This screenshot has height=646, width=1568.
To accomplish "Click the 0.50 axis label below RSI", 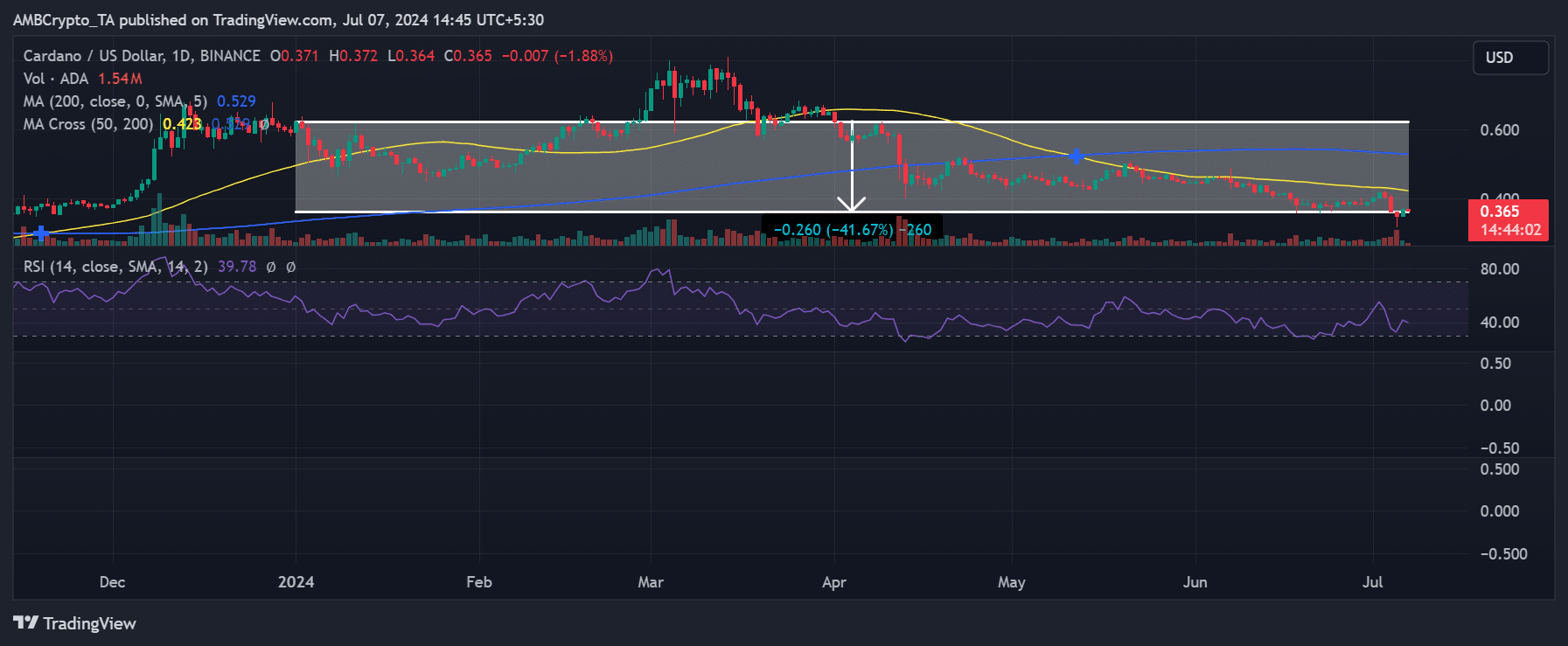I will pyautogui.click(x=1495, y=364).
